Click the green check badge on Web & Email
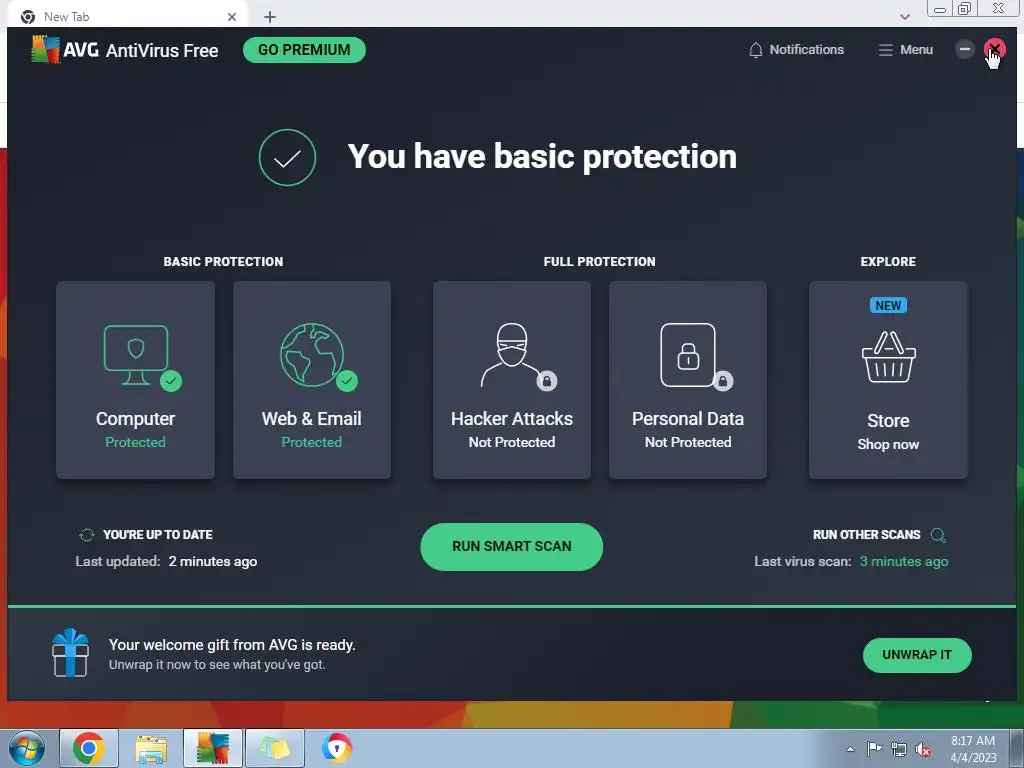 (347, 380)
